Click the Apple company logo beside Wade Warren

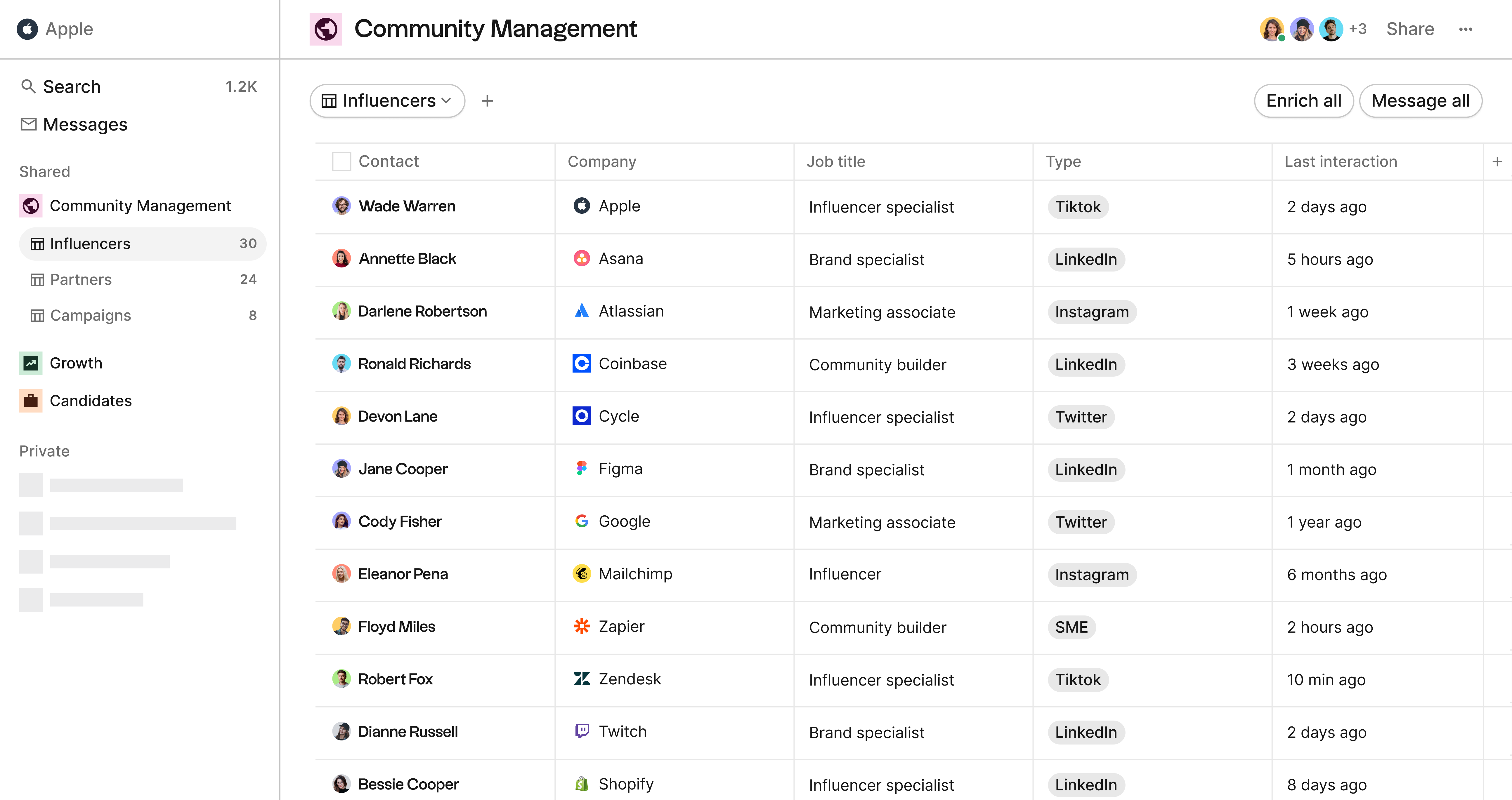pyautogui.click(x=581, y=206)
